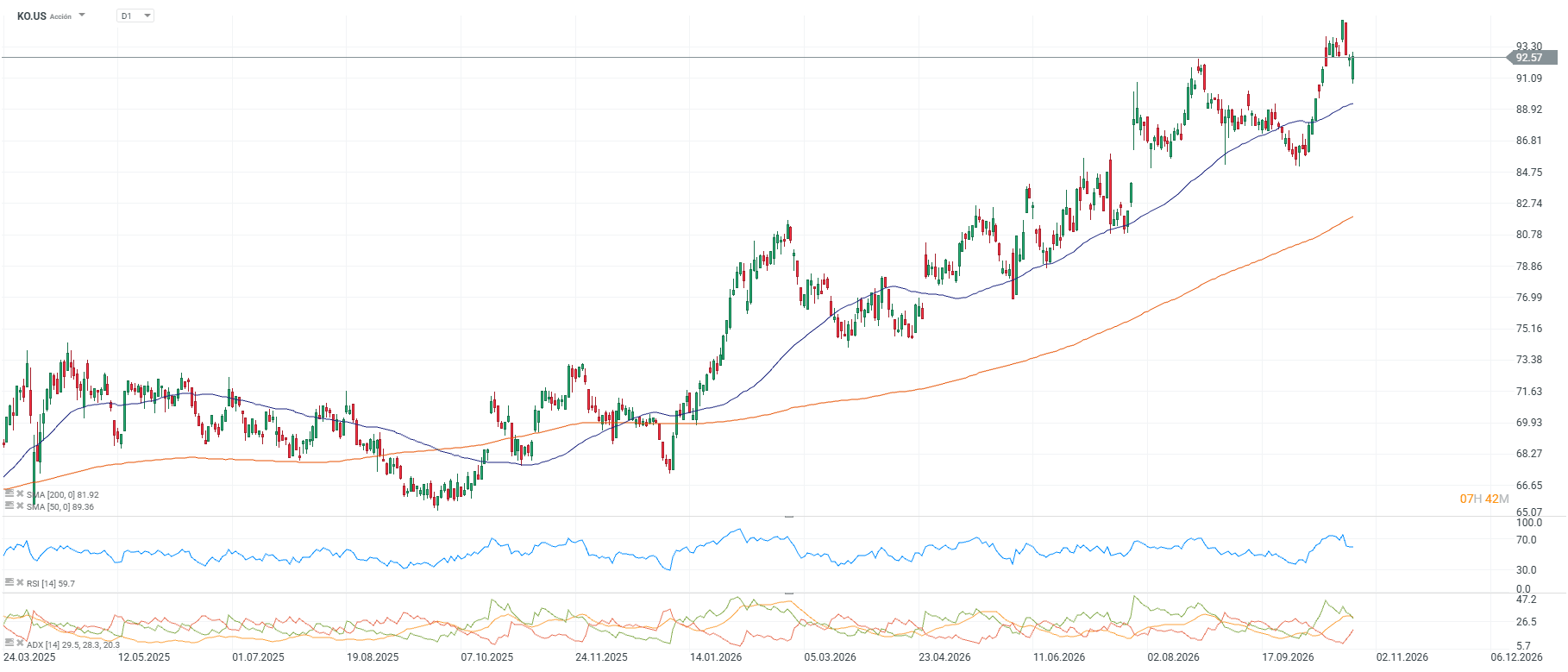The width and height of the screenshot is (1568, 672).
Task: Click the current price tag 92.57
Action: tap(1531, 58)
